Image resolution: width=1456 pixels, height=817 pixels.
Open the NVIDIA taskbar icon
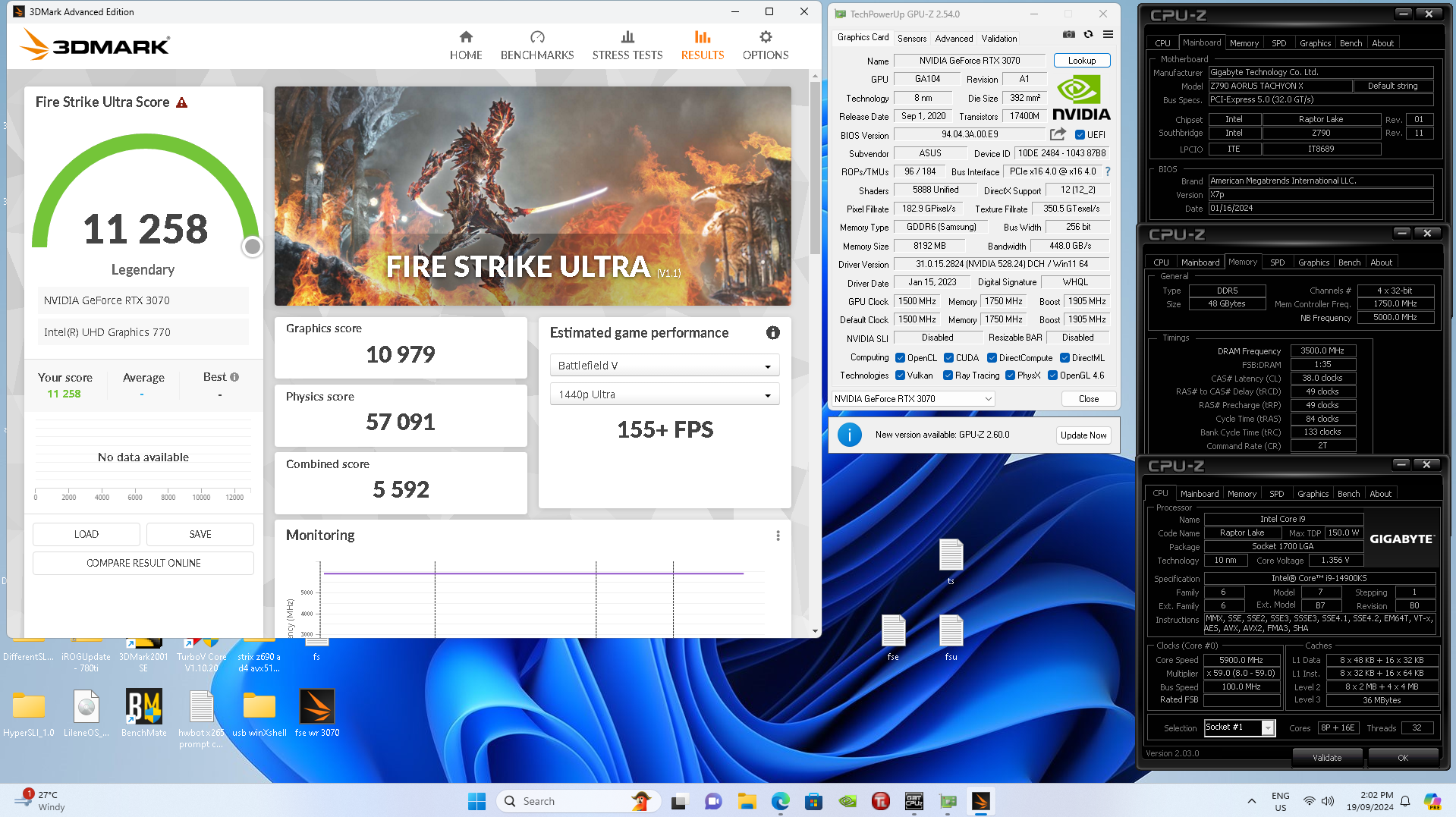click(847, 801)
